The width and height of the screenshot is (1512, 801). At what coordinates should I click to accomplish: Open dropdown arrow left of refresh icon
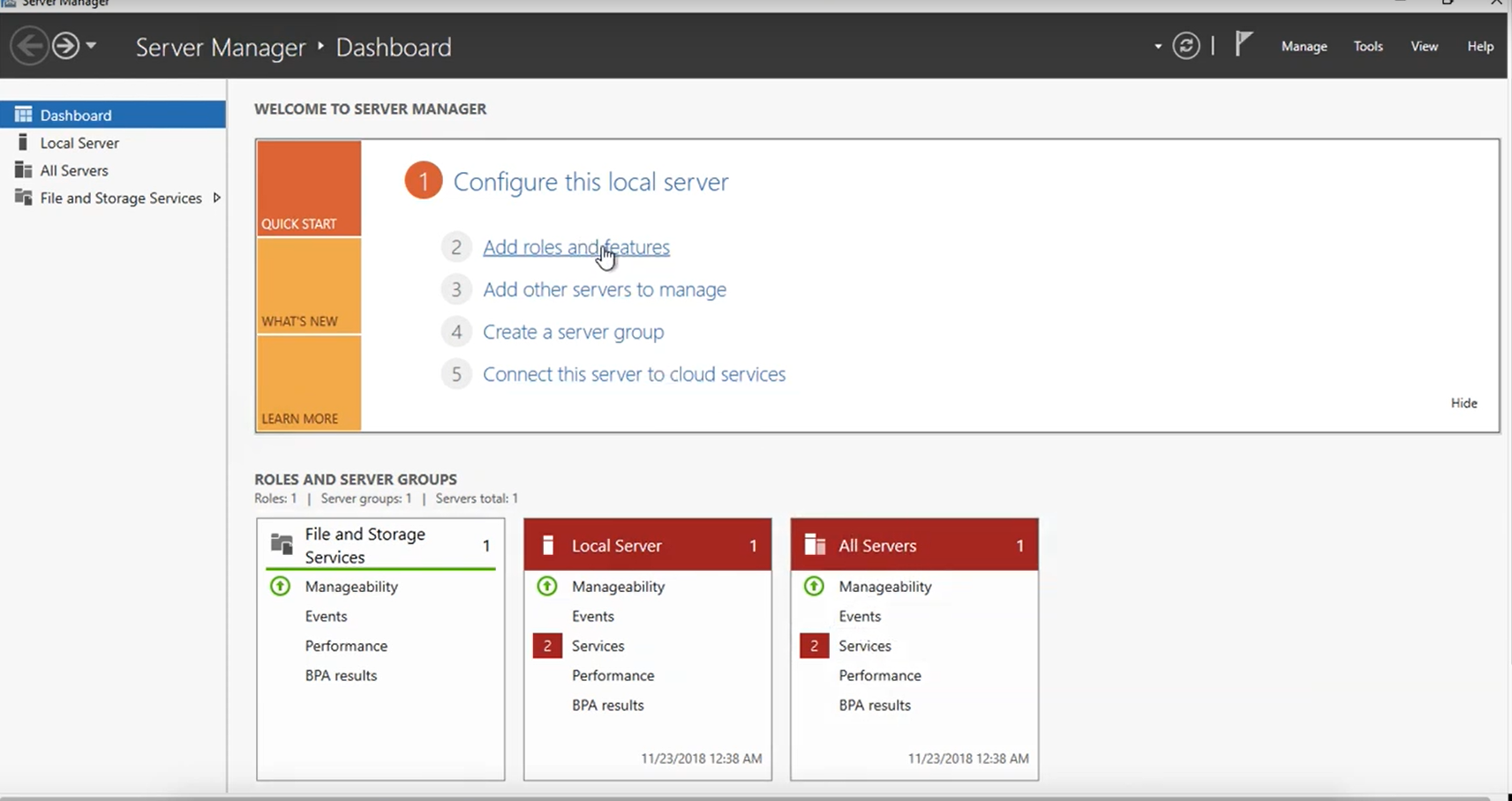click(1158, 47)
